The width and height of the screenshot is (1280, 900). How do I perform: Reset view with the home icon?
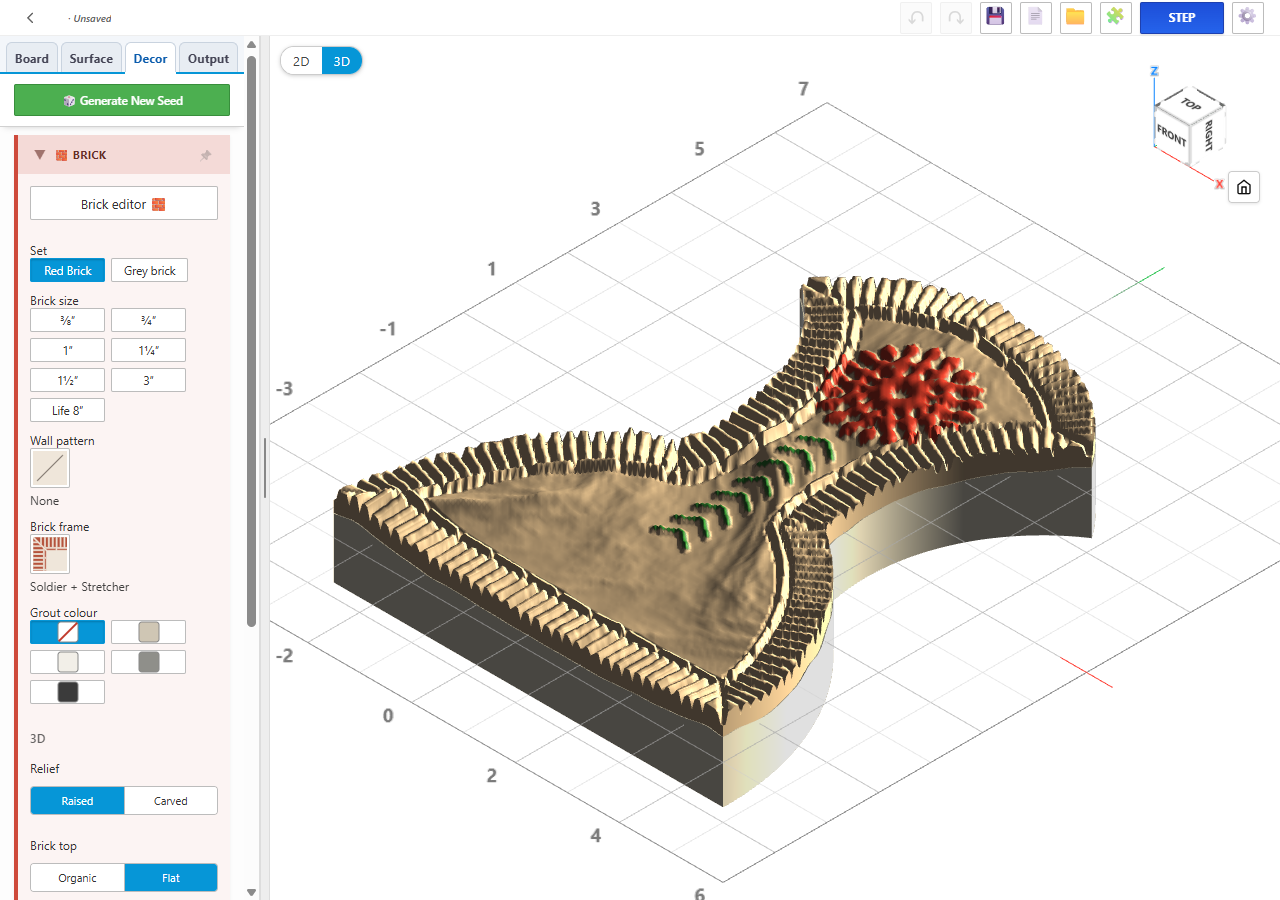1244,187
